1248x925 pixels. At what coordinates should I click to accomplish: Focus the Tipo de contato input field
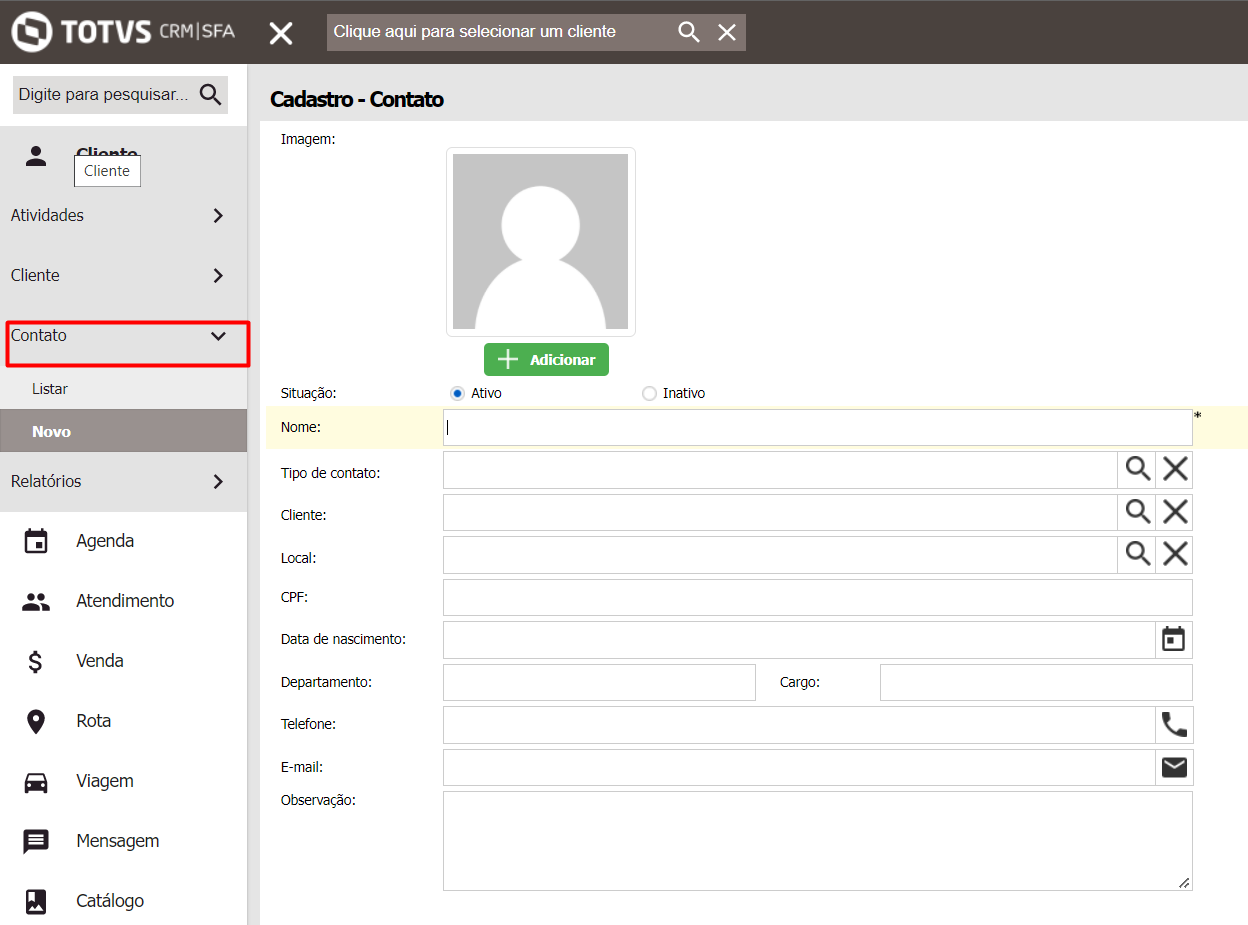(x=780, y=470)
